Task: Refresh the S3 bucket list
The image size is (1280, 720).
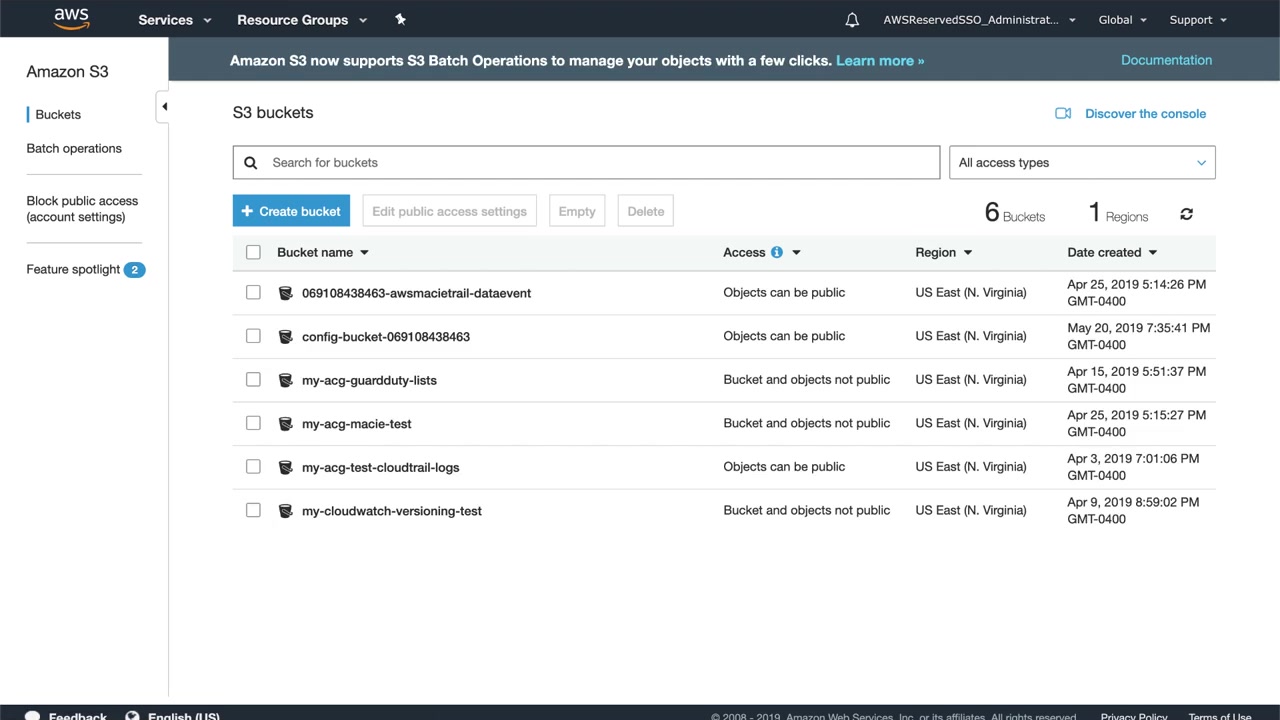Action: [1186, 214]
